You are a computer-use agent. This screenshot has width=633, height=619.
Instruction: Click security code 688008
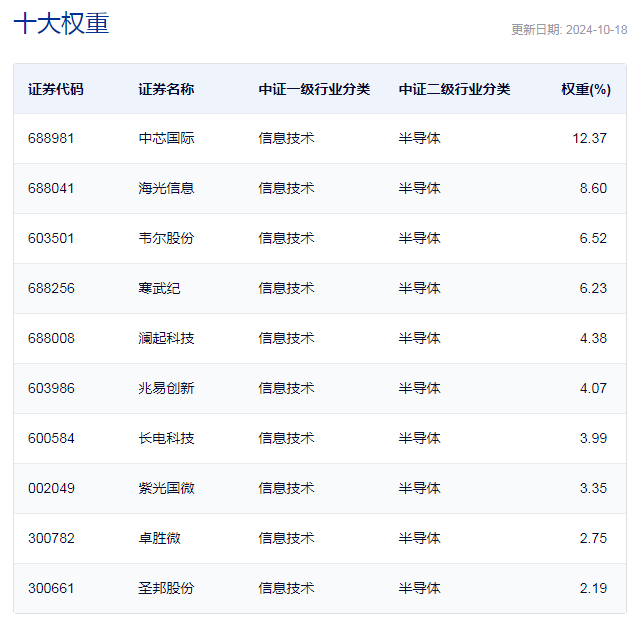click(x=51, y=338)
